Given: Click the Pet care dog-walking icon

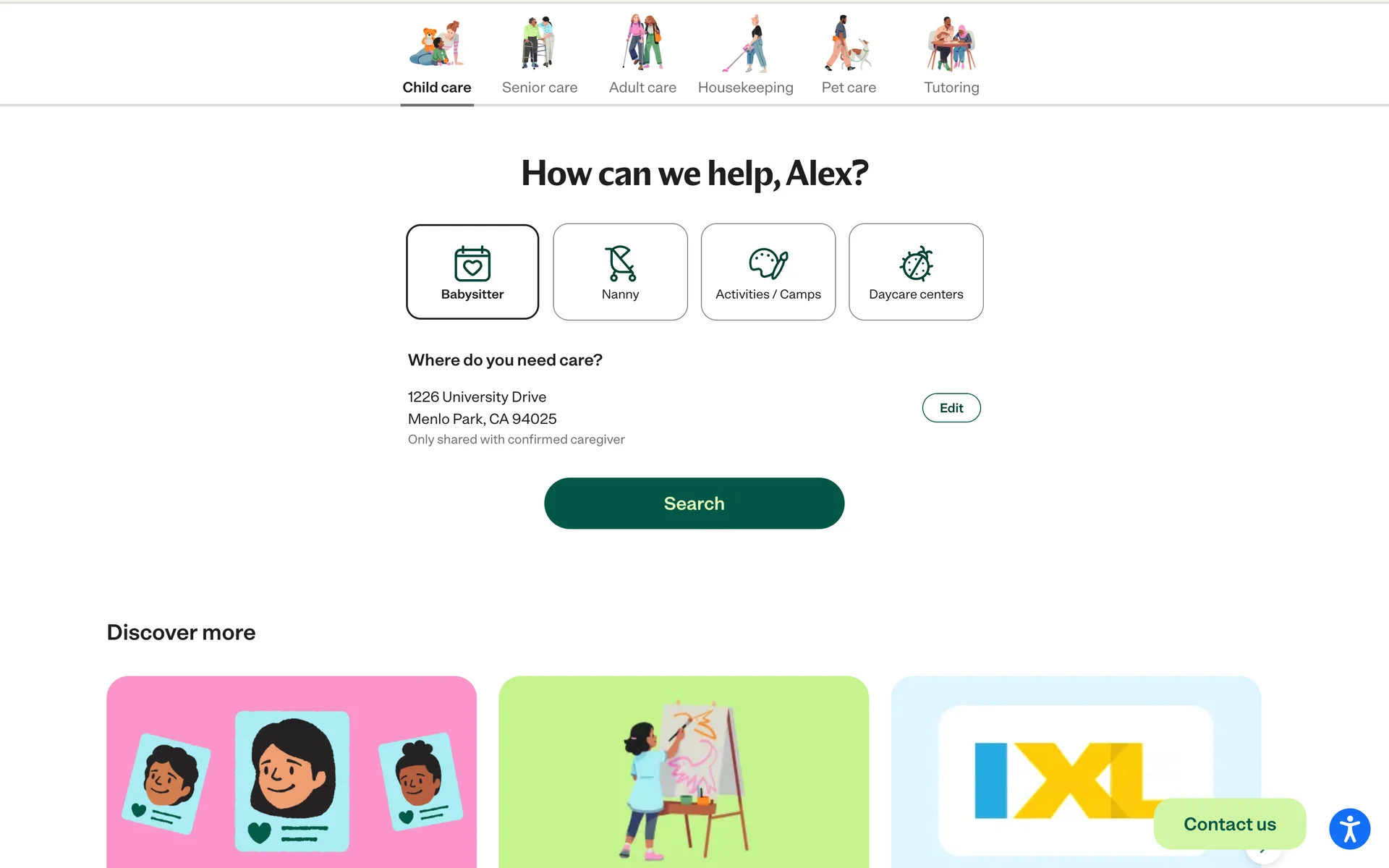Looking at the screenshot, I should tap(848, 43).
